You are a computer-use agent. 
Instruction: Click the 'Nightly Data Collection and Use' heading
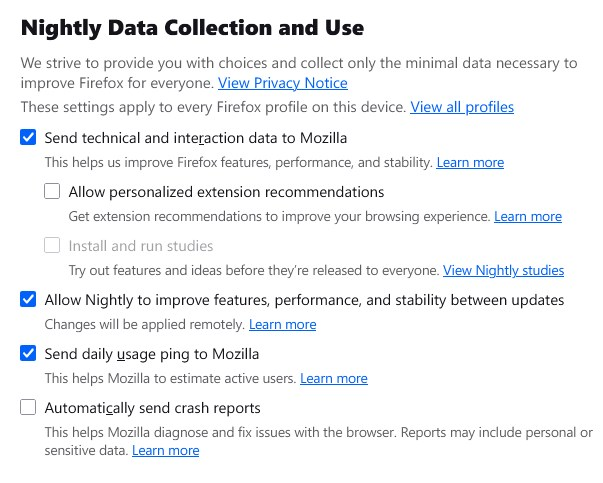pos(192,28)
